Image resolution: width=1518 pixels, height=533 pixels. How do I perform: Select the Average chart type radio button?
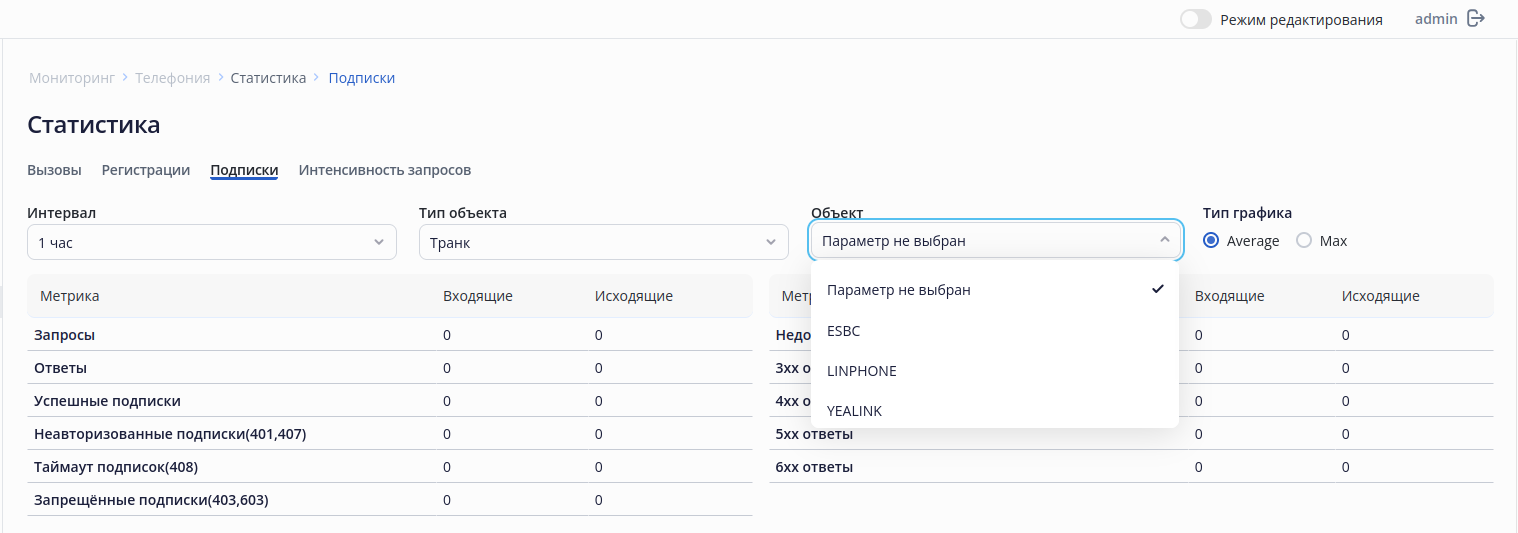pos(1212,241)
